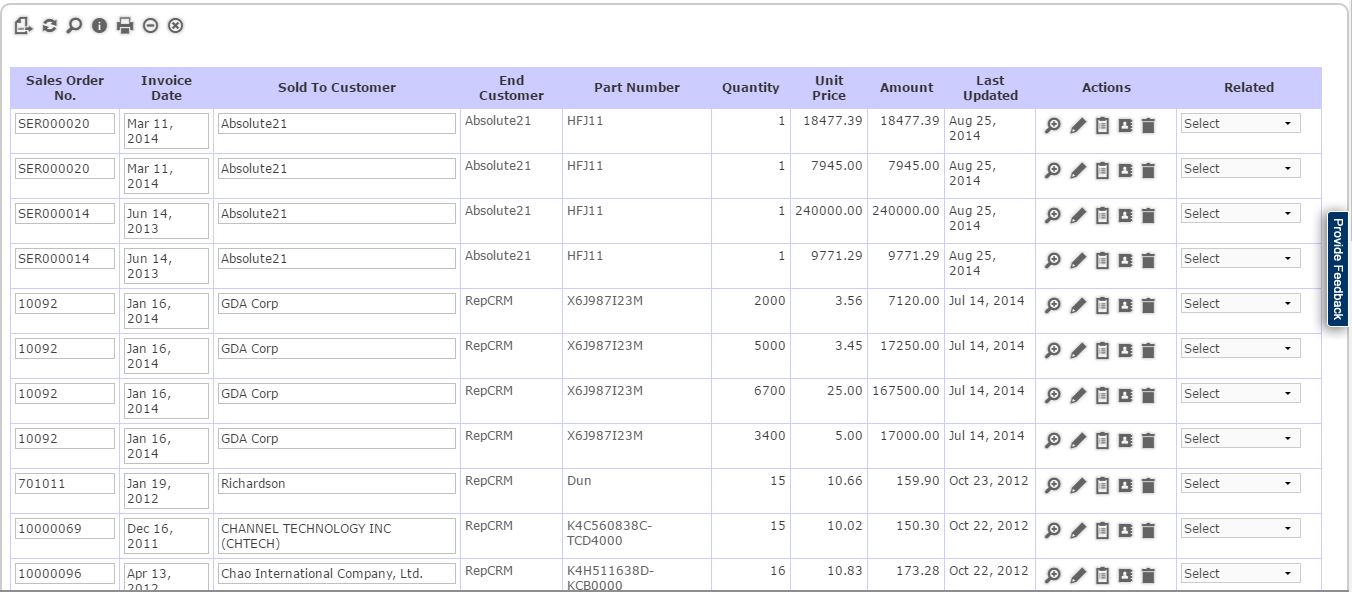1352x592 pixels.
Task: Open Related dropdown for order 10000069
Action: tap(1240, 529)
